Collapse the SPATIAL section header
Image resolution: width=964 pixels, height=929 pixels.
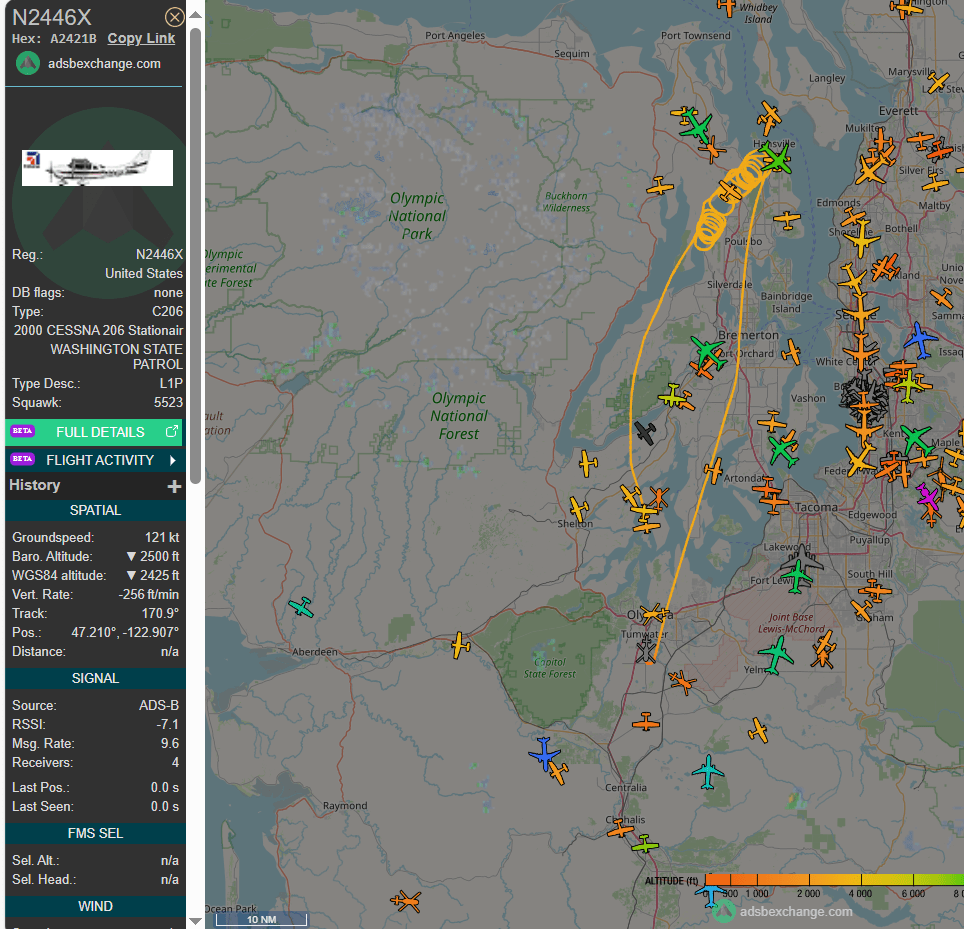coord(95,510)
